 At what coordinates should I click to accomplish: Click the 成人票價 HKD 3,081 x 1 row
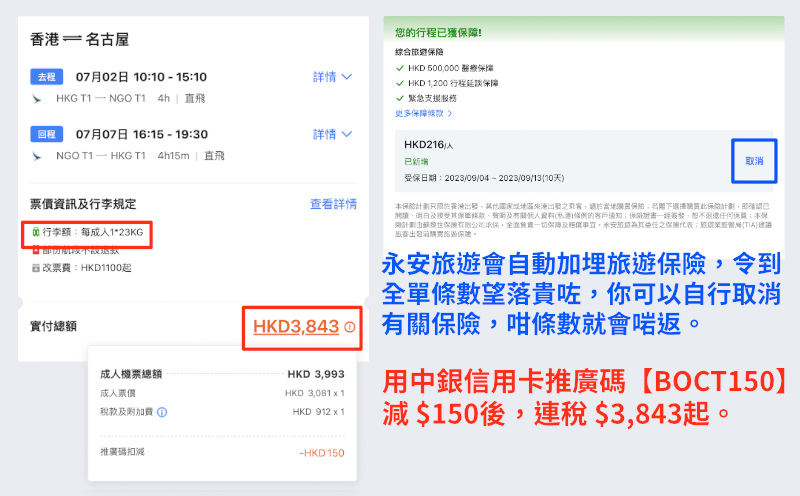pyautogui.click(x=222, y=393)
